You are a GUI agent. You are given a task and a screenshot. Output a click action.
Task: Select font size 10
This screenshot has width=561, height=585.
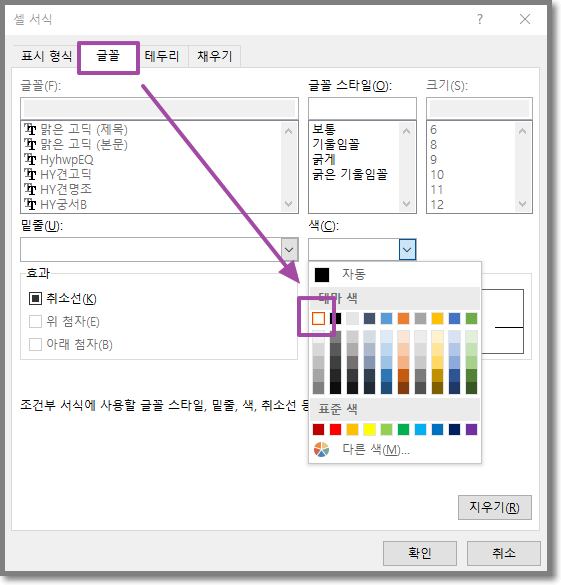[437, 175]
